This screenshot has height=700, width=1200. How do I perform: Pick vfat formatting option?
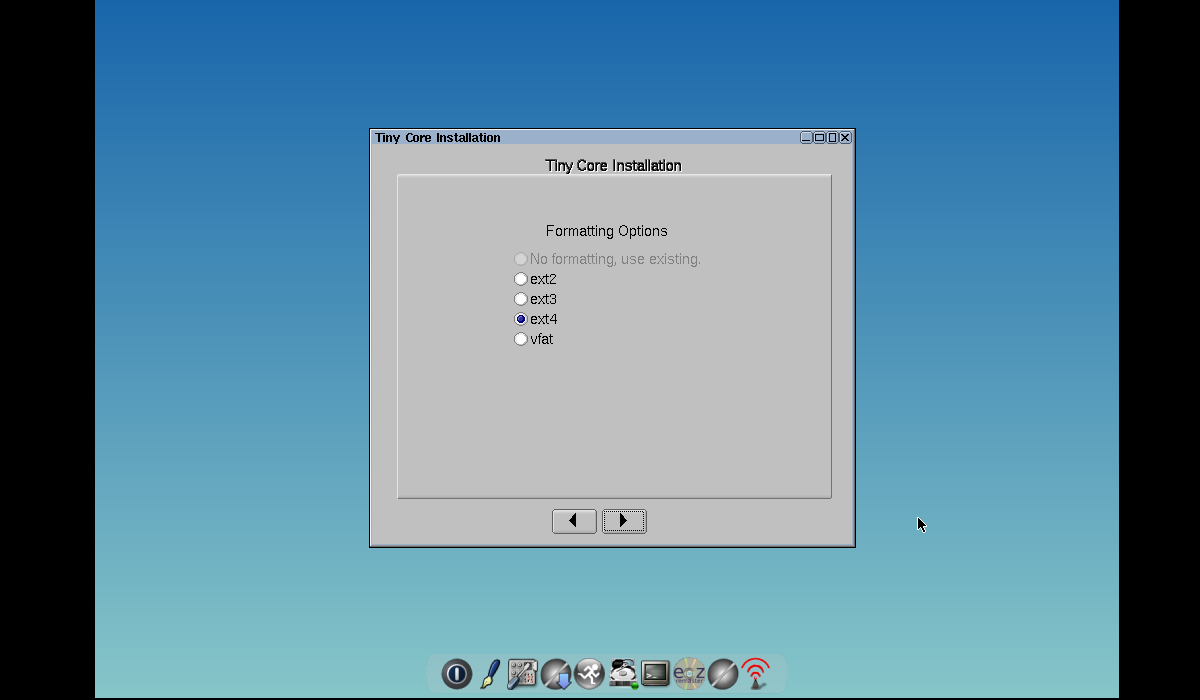coord(521,339)
